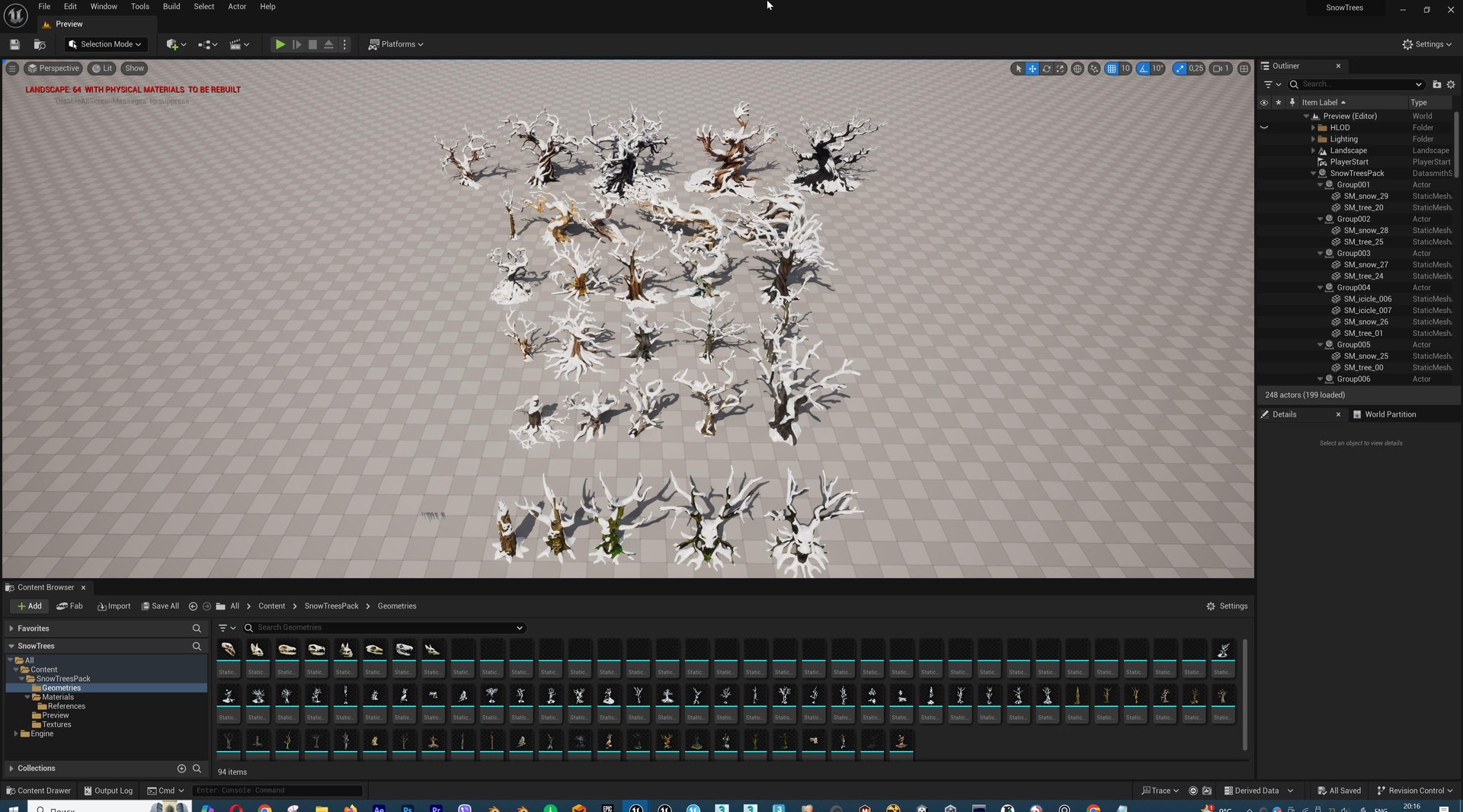This screenshot has width=1463, height=812.
Task: Switch to the Details tab
Action: click(x=1284, y=415)
